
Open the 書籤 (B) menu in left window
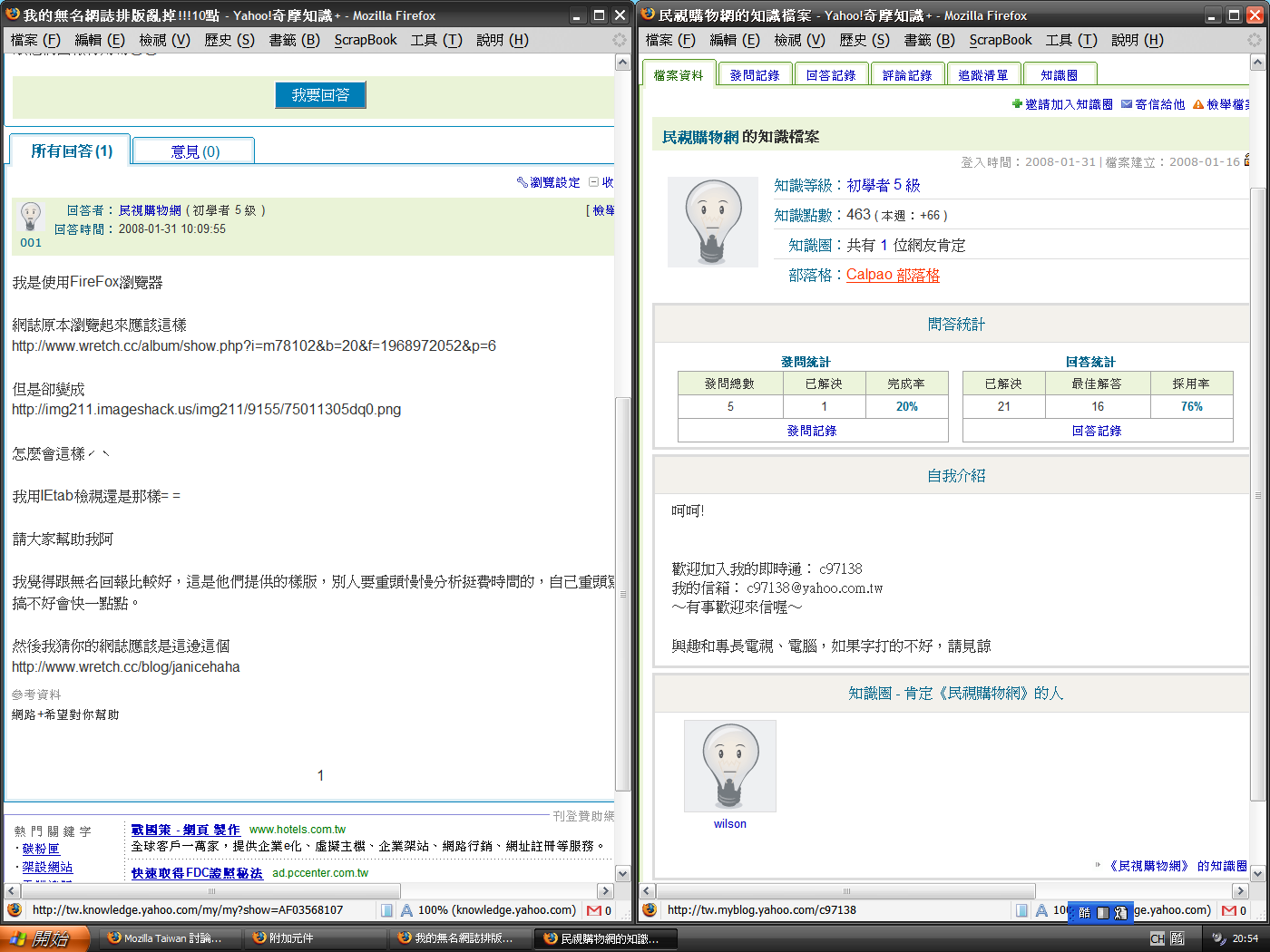click(294, 40)
